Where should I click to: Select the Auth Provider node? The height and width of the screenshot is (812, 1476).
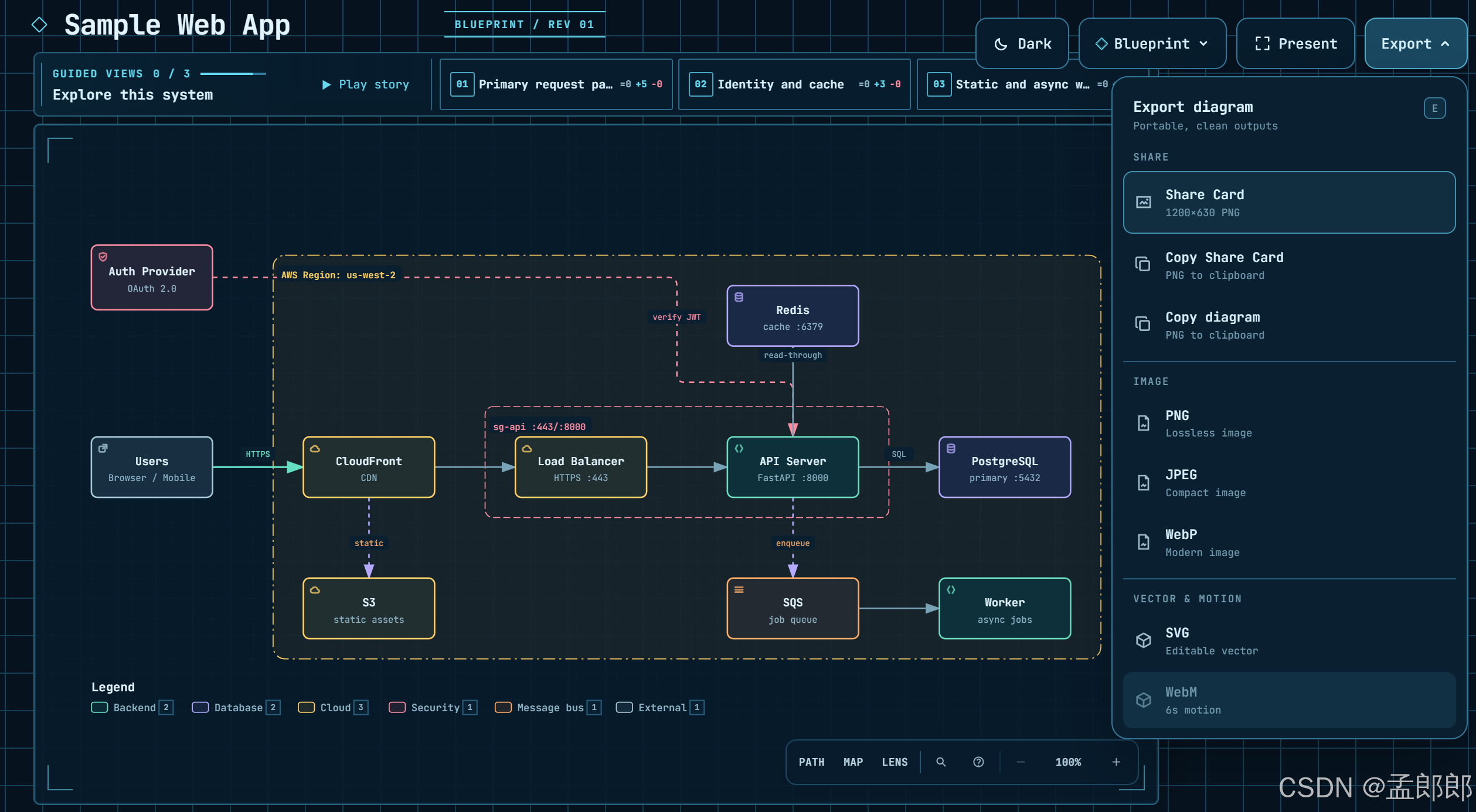(152, 278)
